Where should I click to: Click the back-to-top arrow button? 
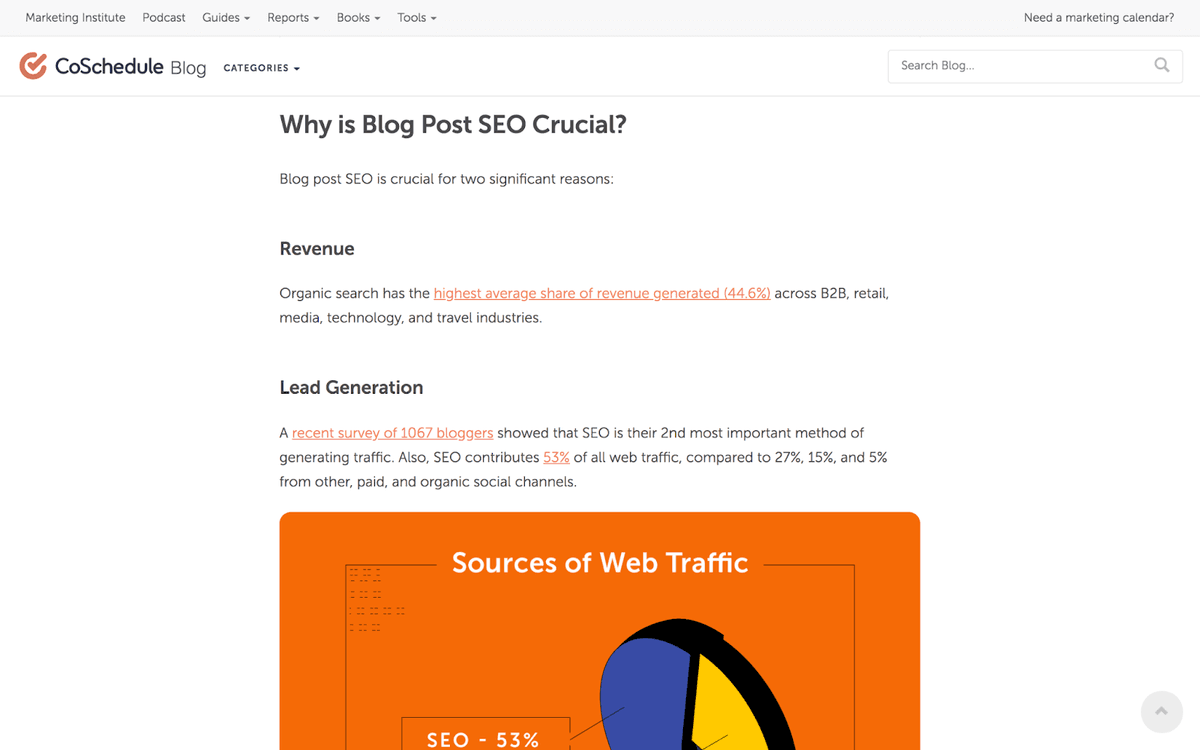[x=1161, y=711]
